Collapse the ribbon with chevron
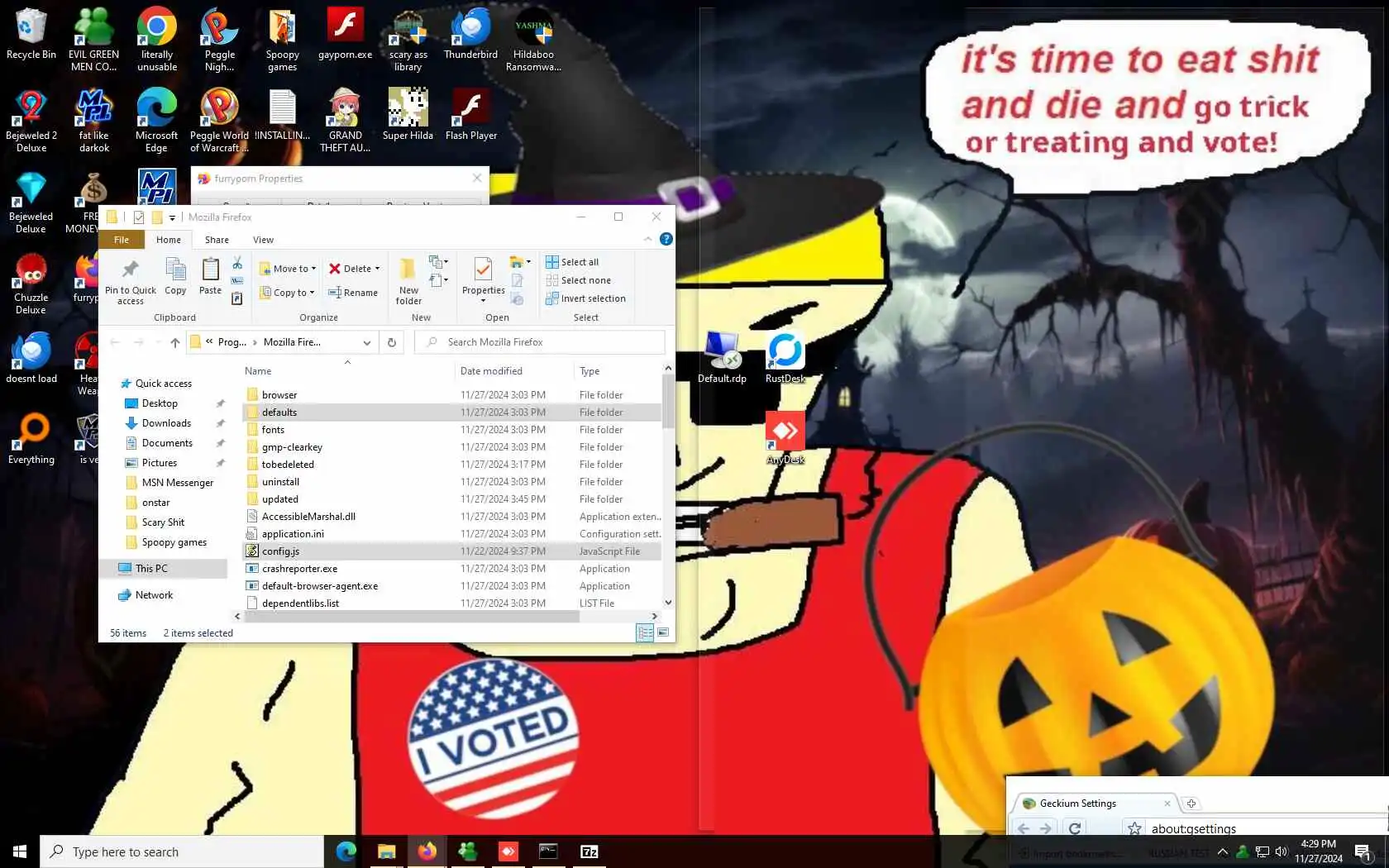Image resolution: width=1389 pixels, height=868 pixels. (x=647, y=239)
